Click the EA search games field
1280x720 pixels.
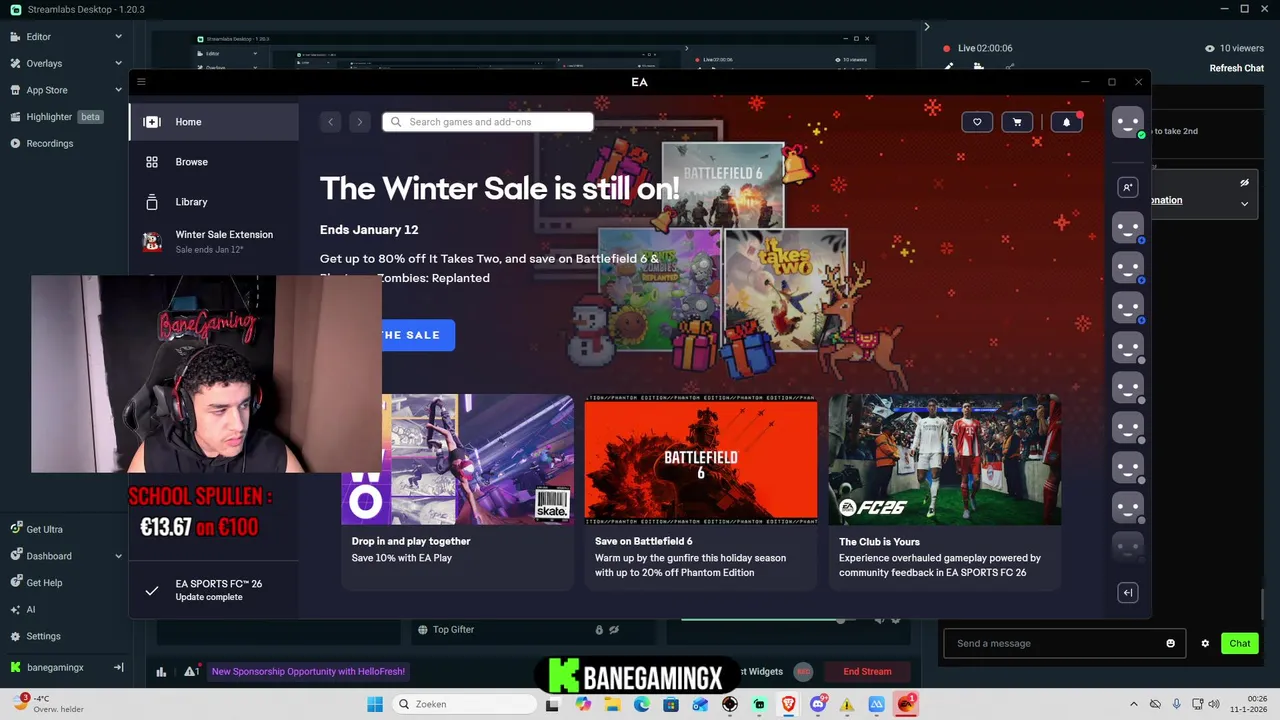point(488,122)
